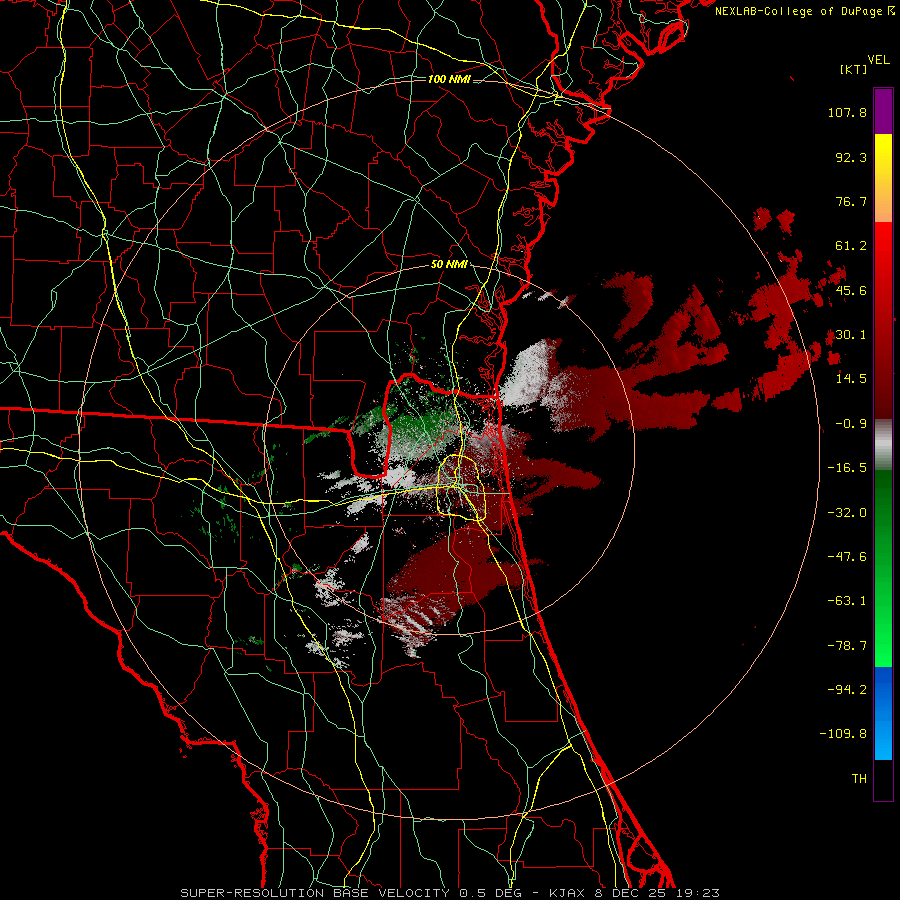Click the 45.6 velocity scale value
Viewport: 900px width, 900px height.
851,290
